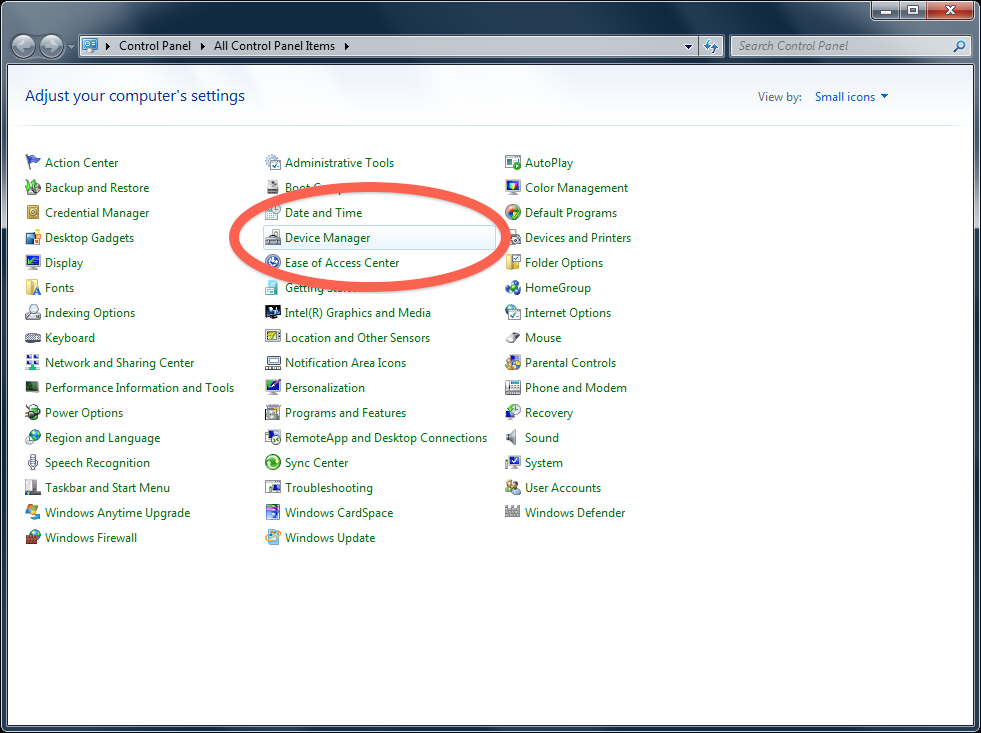Expand All Control Panel Items breadcrumb arrow
This screenshot has height=733, width=981.
pos(345,45)
